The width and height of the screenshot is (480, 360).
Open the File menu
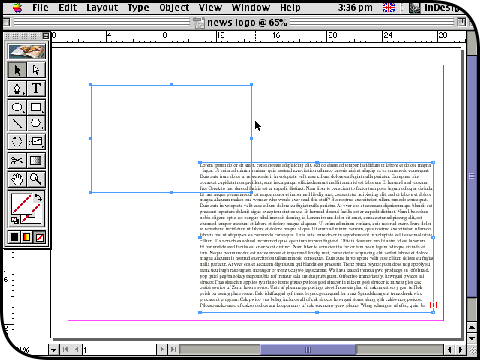pos(40,7)
